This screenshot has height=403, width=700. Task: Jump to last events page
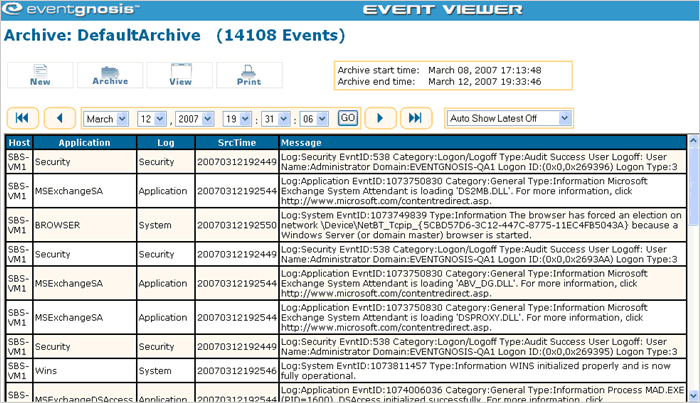tap(416, 118)
